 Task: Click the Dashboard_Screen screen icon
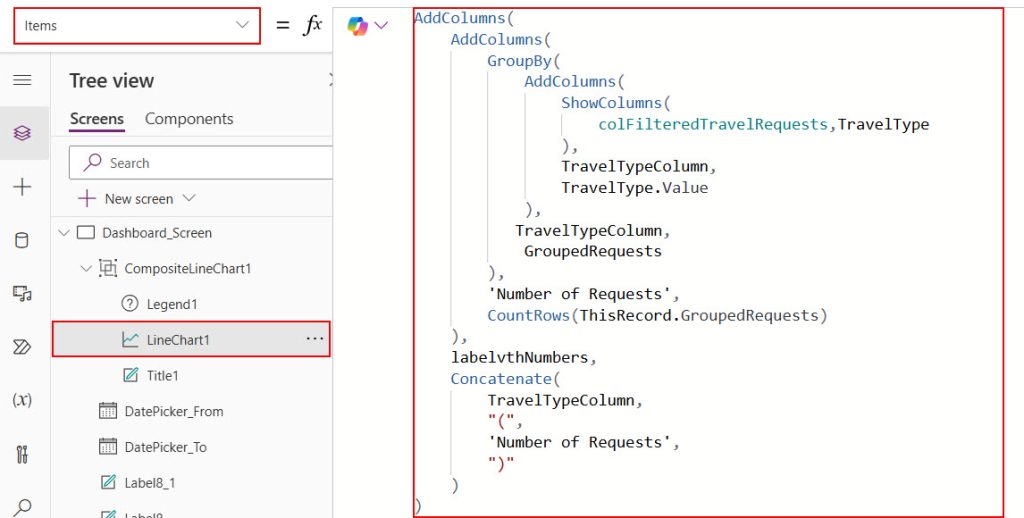[86, 233]
